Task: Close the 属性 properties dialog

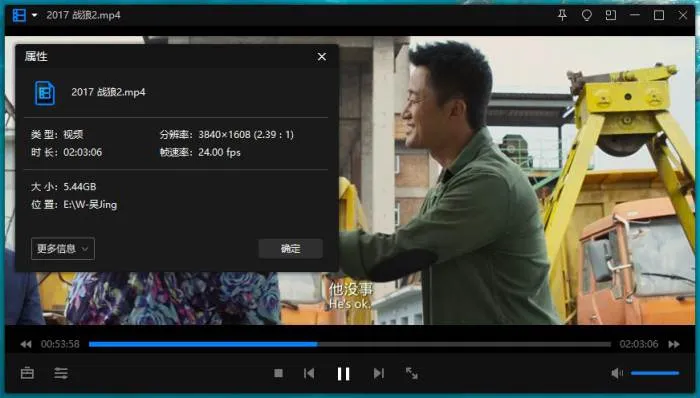Action: click(x=322, y=57)
